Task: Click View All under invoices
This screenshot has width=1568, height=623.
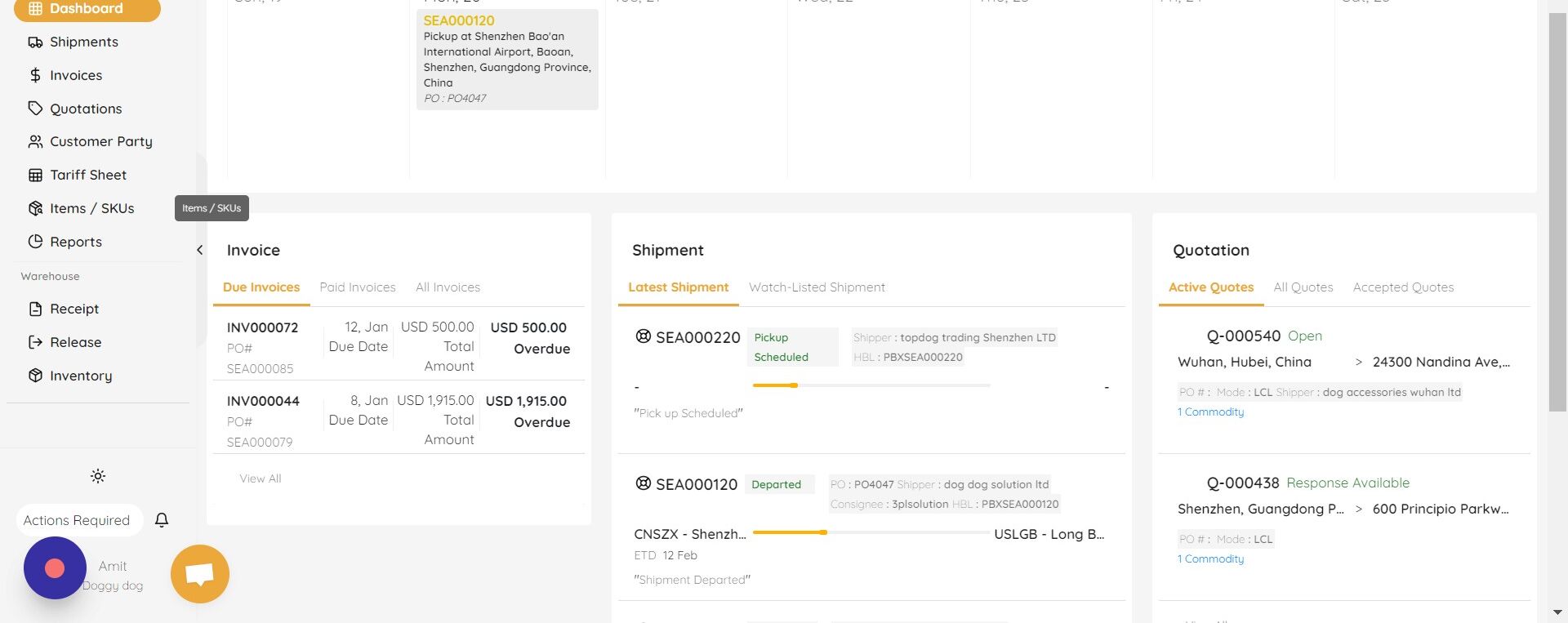Action: coord(261,478)
